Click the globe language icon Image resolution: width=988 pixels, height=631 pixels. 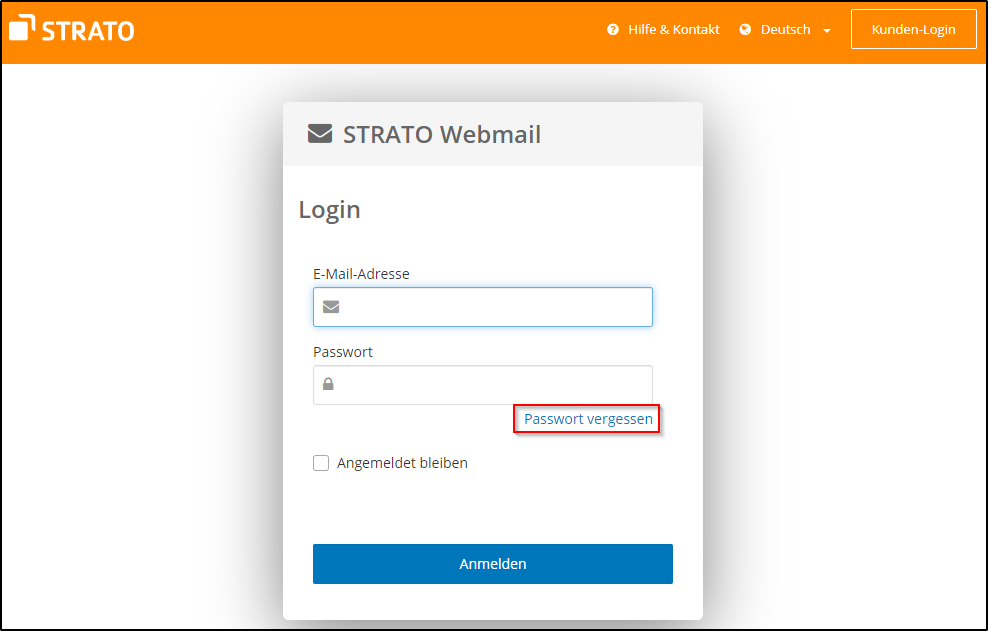click(x=745, y=29)
